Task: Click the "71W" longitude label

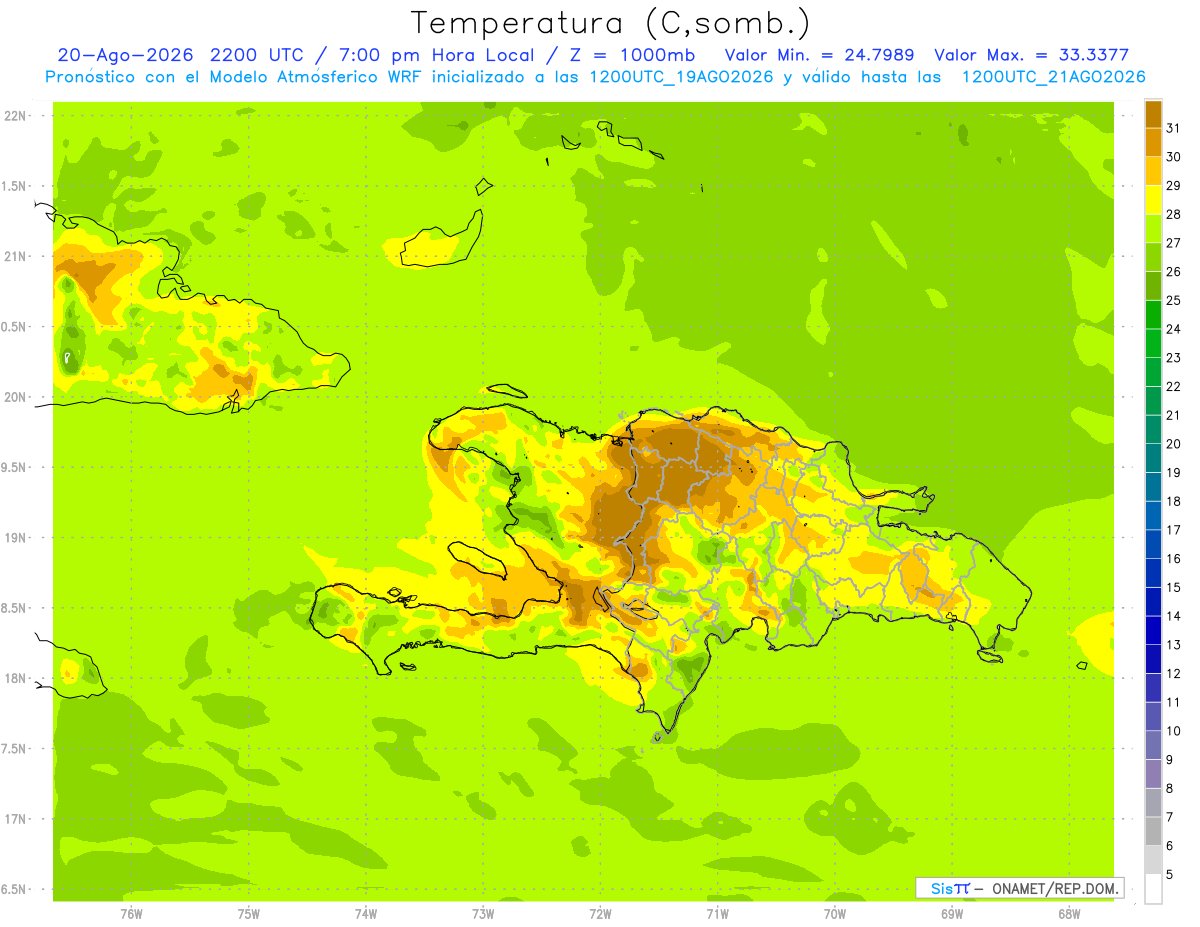Action: [717, 914]
